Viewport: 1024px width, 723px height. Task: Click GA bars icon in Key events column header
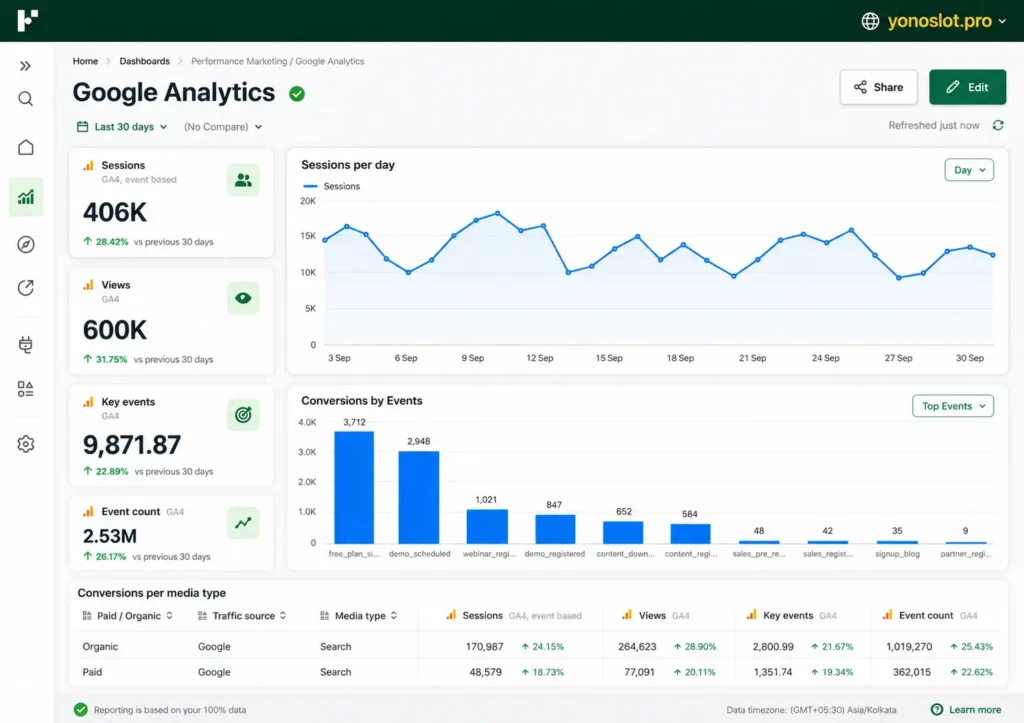pyautogui.click(x=752, y=615)
